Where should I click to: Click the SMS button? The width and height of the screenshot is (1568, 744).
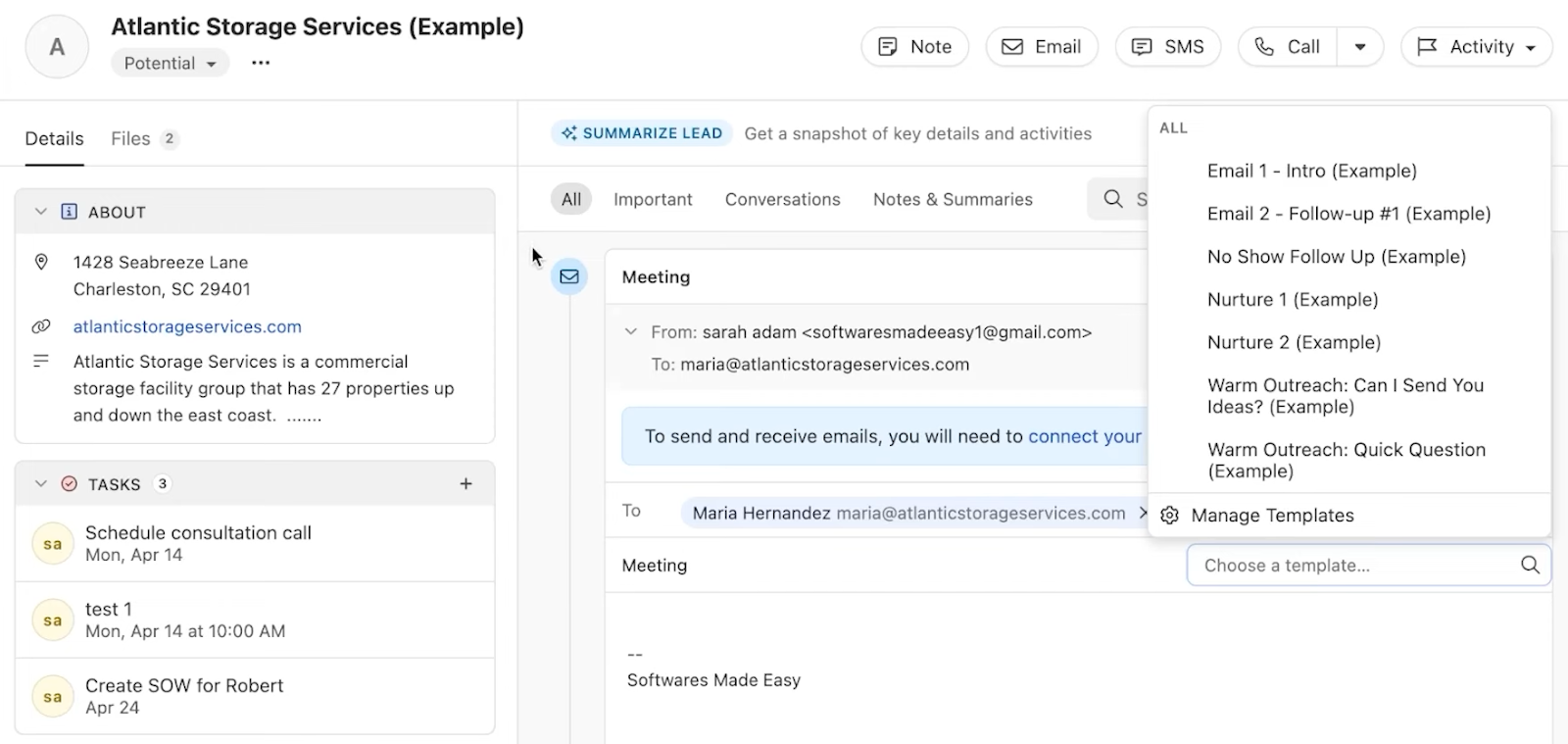tap(1167, 47)
